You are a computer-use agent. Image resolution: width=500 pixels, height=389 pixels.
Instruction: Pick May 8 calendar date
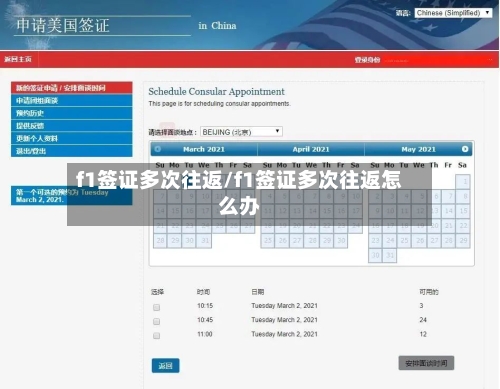[463, 196]
